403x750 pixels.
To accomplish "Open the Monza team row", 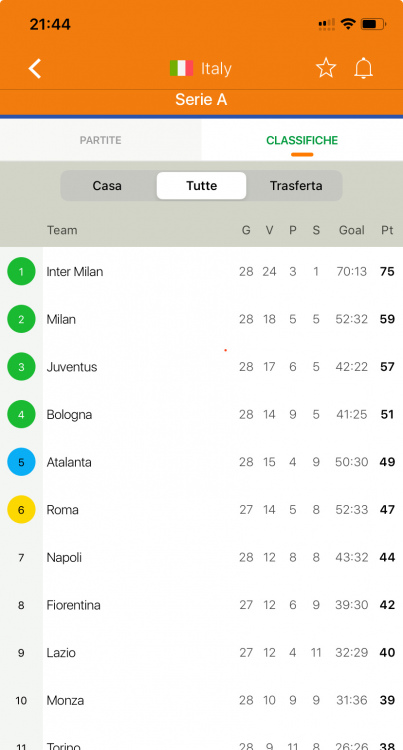I will point(201,700).
